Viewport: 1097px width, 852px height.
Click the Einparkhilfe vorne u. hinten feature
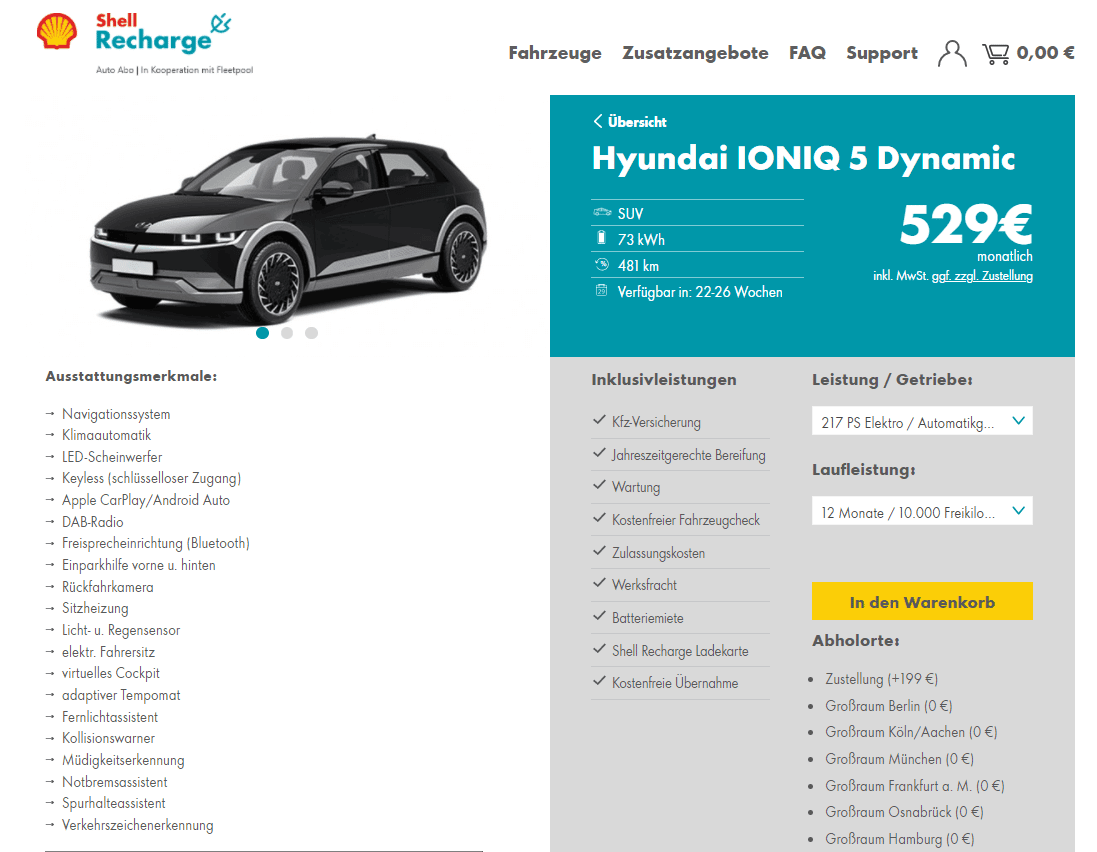point(139,565)
